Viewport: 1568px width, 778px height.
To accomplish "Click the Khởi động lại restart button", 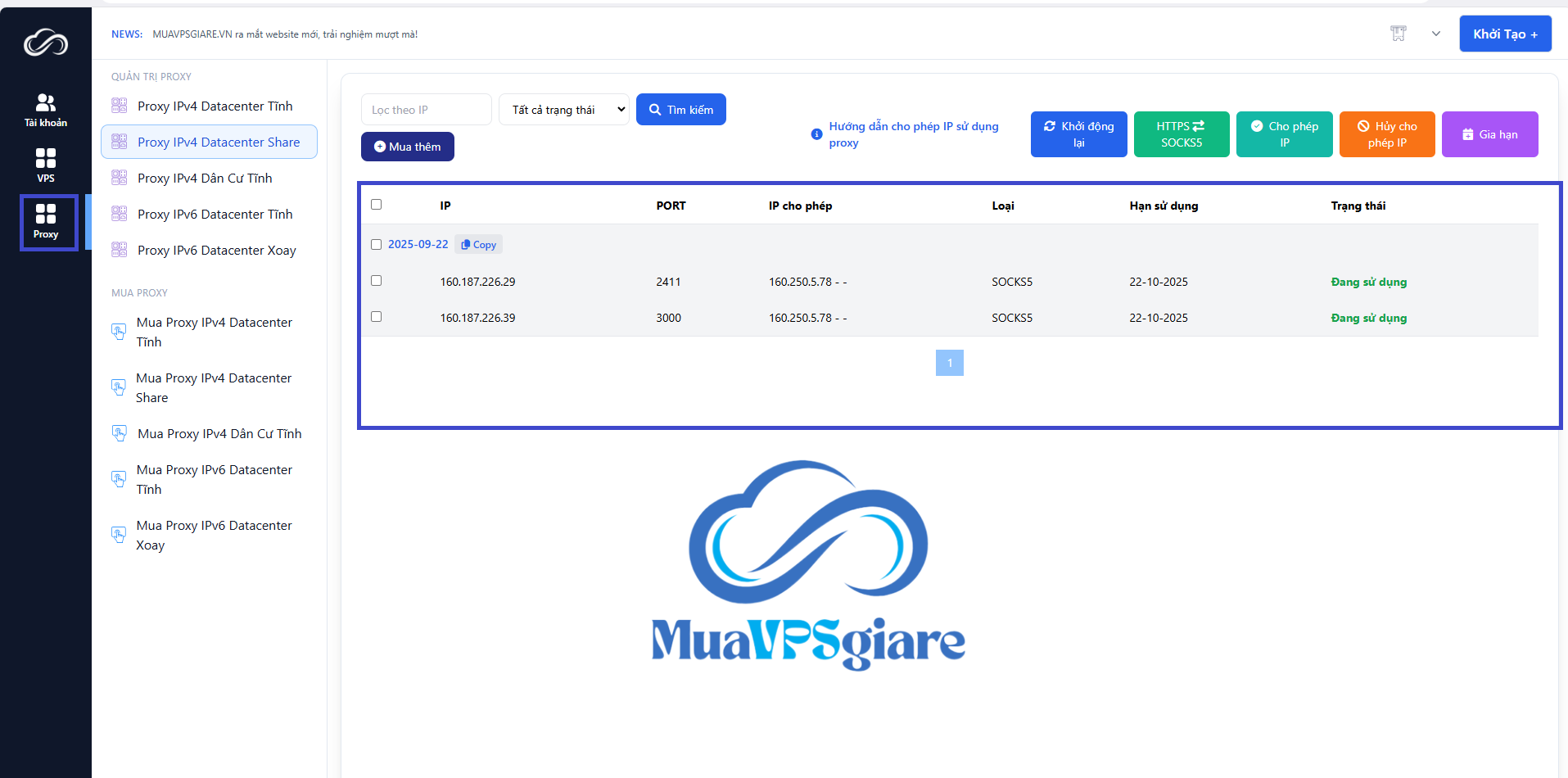I will (x=1078, y=134).
